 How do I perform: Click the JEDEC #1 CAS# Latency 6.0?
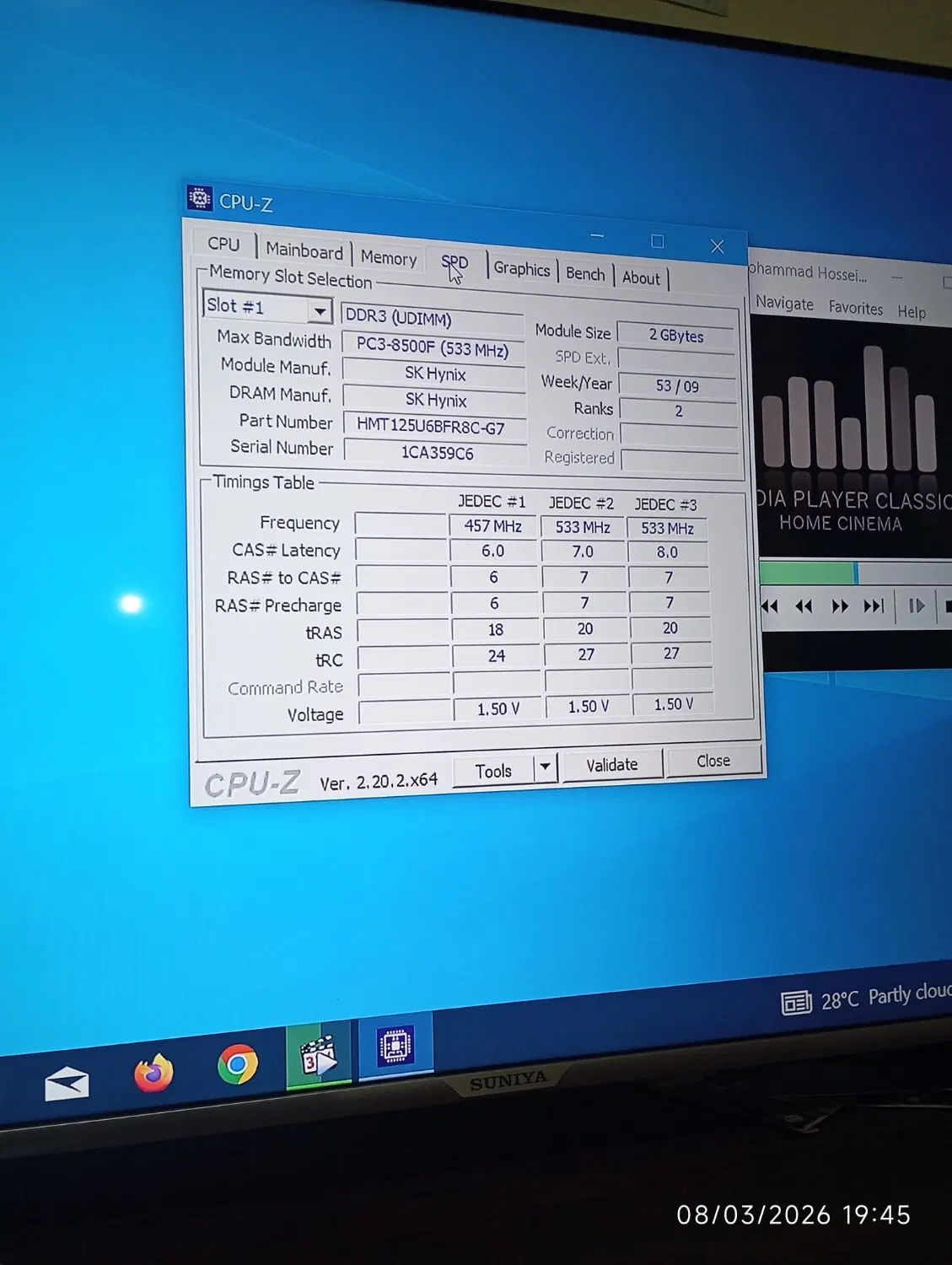point(493,552)
